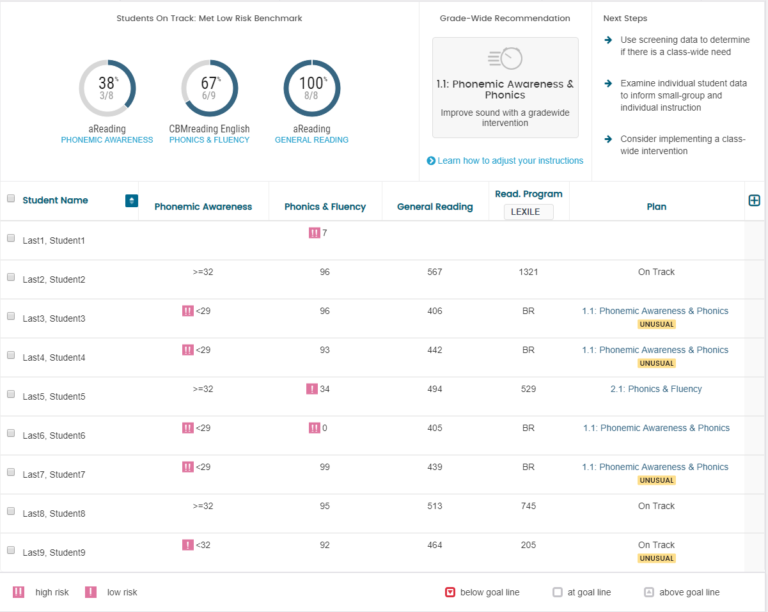Click the high risk flag with score 0
The image size is (768, 612).
[314, 428]
